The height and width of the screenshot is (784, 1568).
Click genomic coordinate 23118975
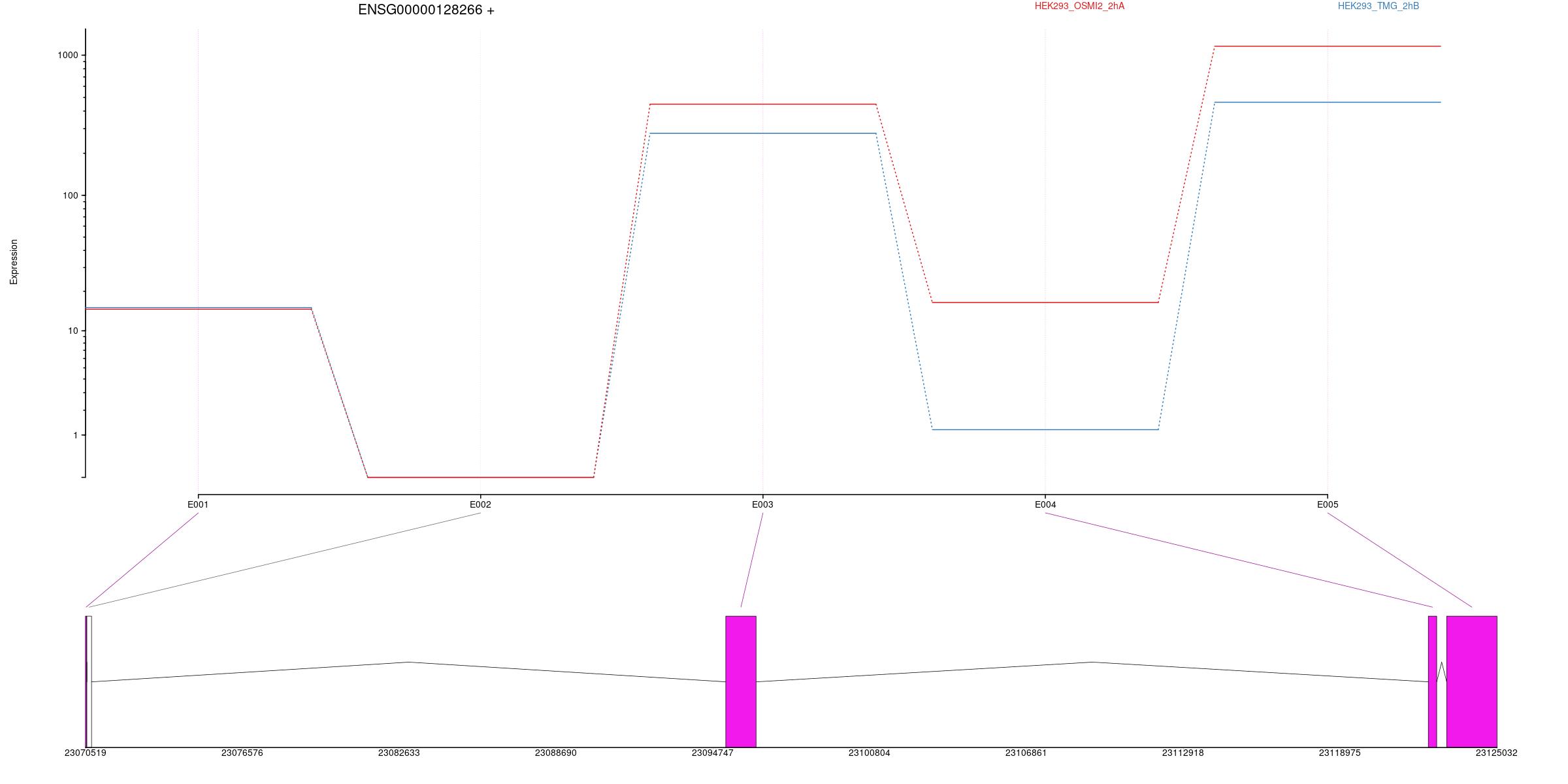click(1340, 753)
